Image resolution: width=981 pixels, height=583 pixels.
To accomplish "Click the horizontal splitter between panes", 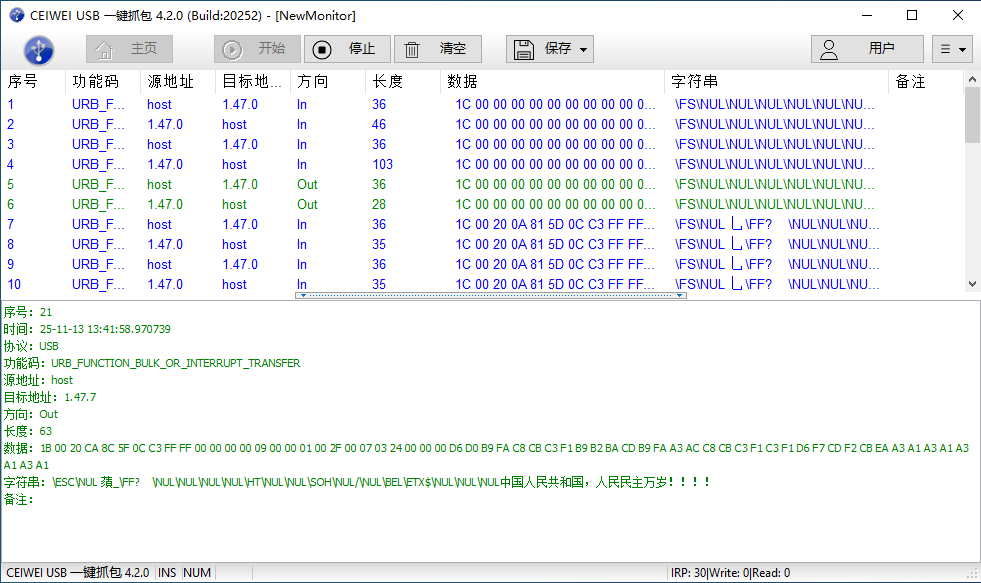I will (490, 296).
